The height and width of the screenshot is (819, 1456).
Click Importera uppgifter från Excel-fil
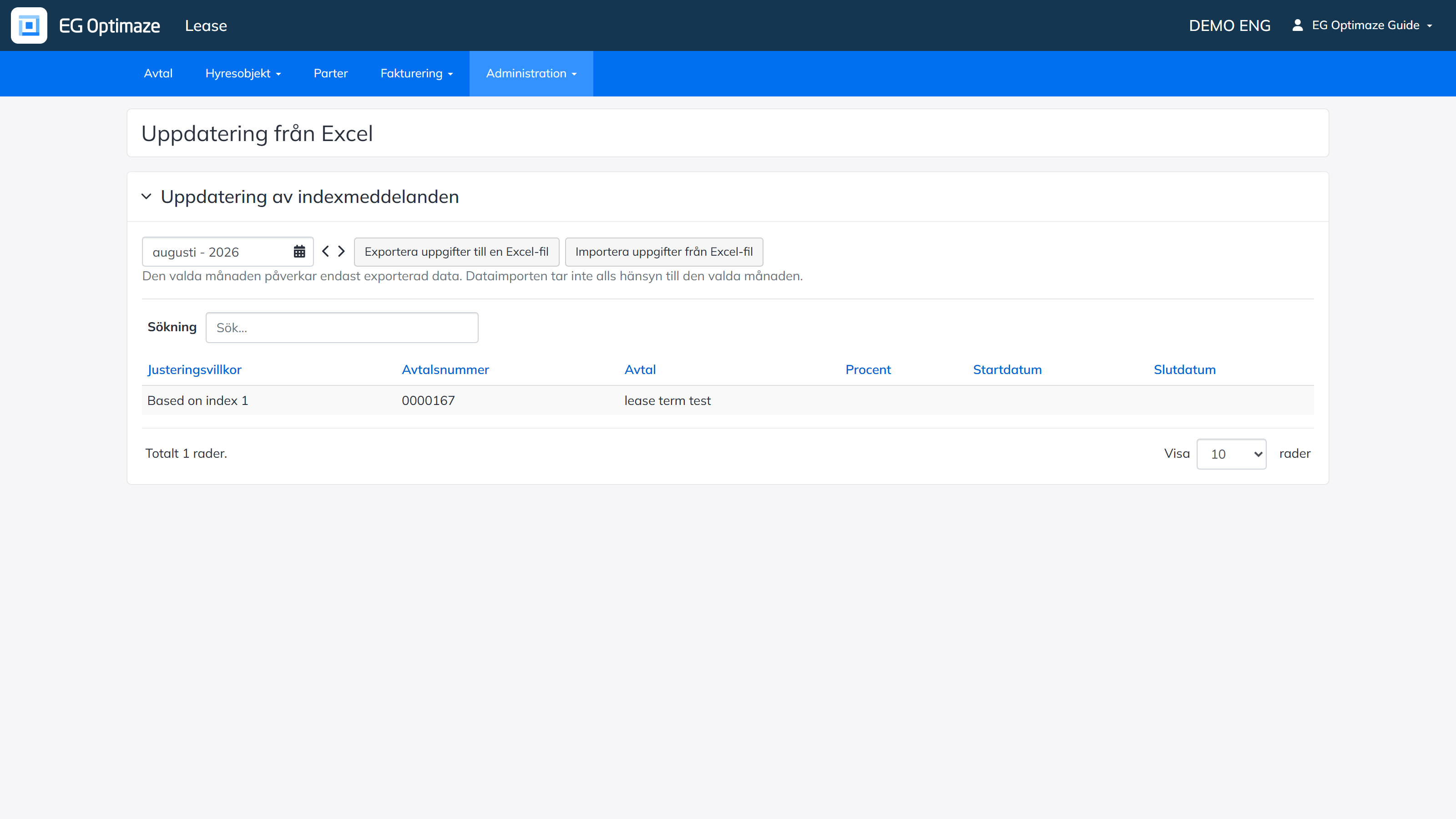[x=664, y=252]
